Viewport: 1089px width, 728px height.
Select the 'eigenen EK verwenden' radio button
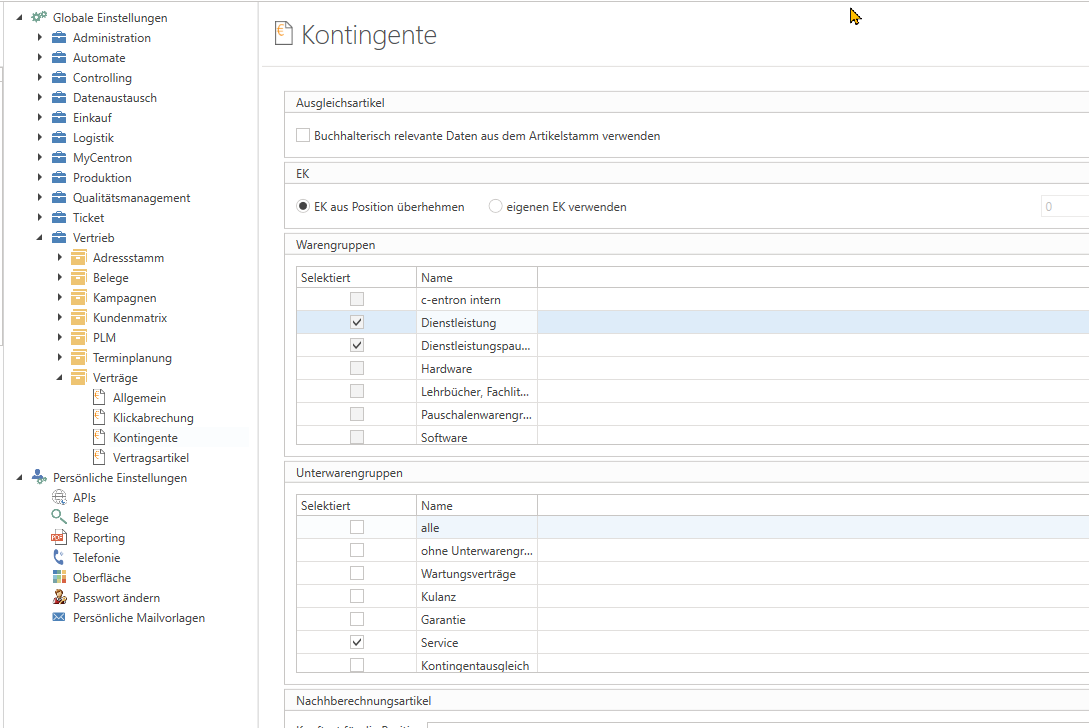[x=495, y=207]
